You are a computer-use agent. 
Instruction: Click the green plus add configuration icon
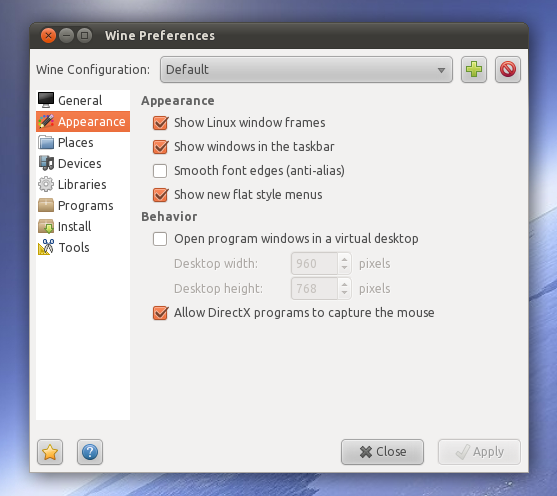click(474, 69)
